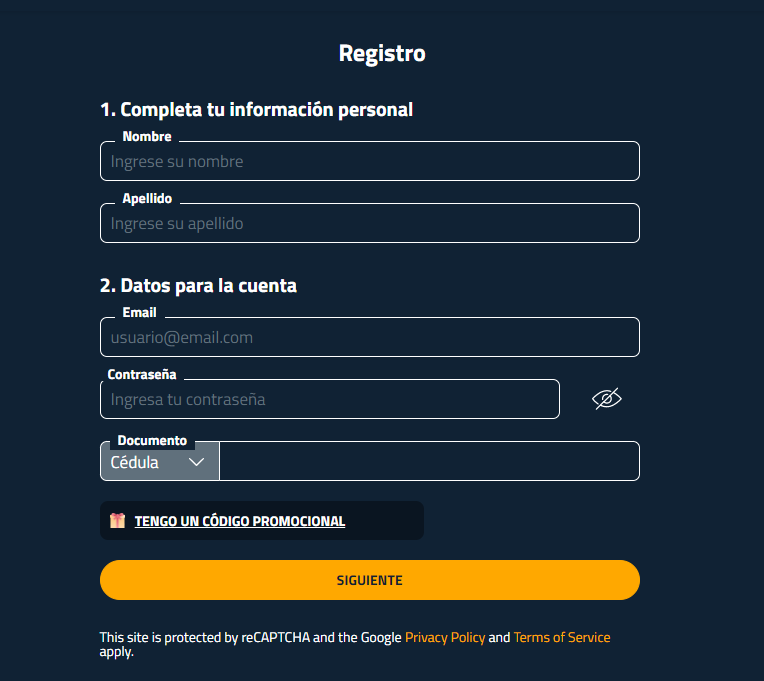Expand the Cédula dropdown chevron arrow

point(196,462)
